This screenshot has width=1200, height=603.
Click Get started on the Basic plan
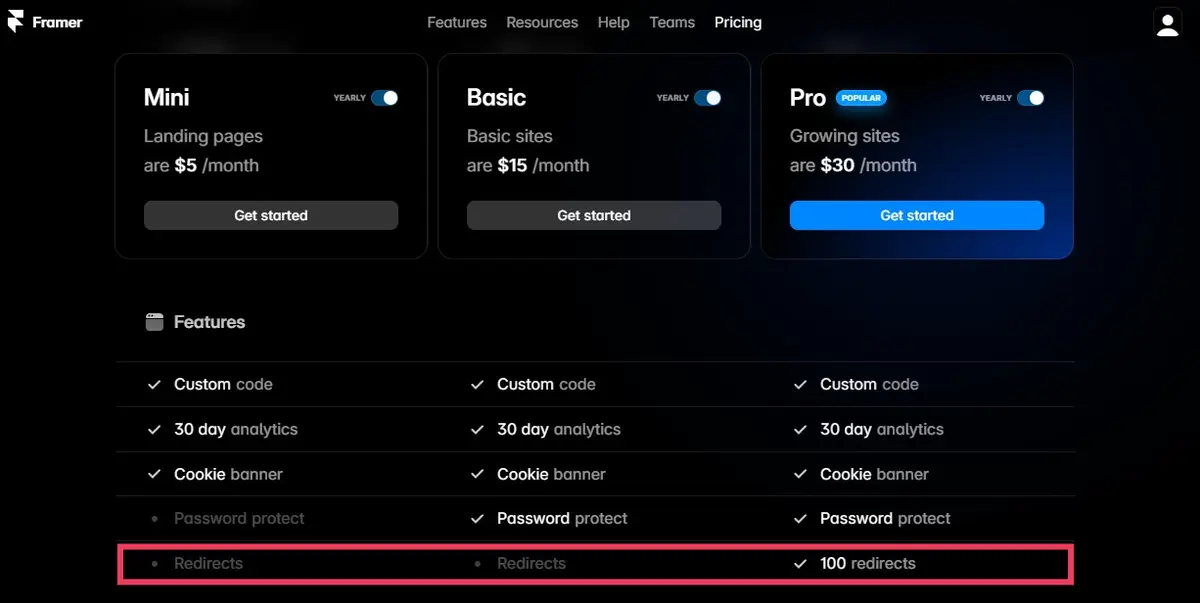click(x=594, y=215)
